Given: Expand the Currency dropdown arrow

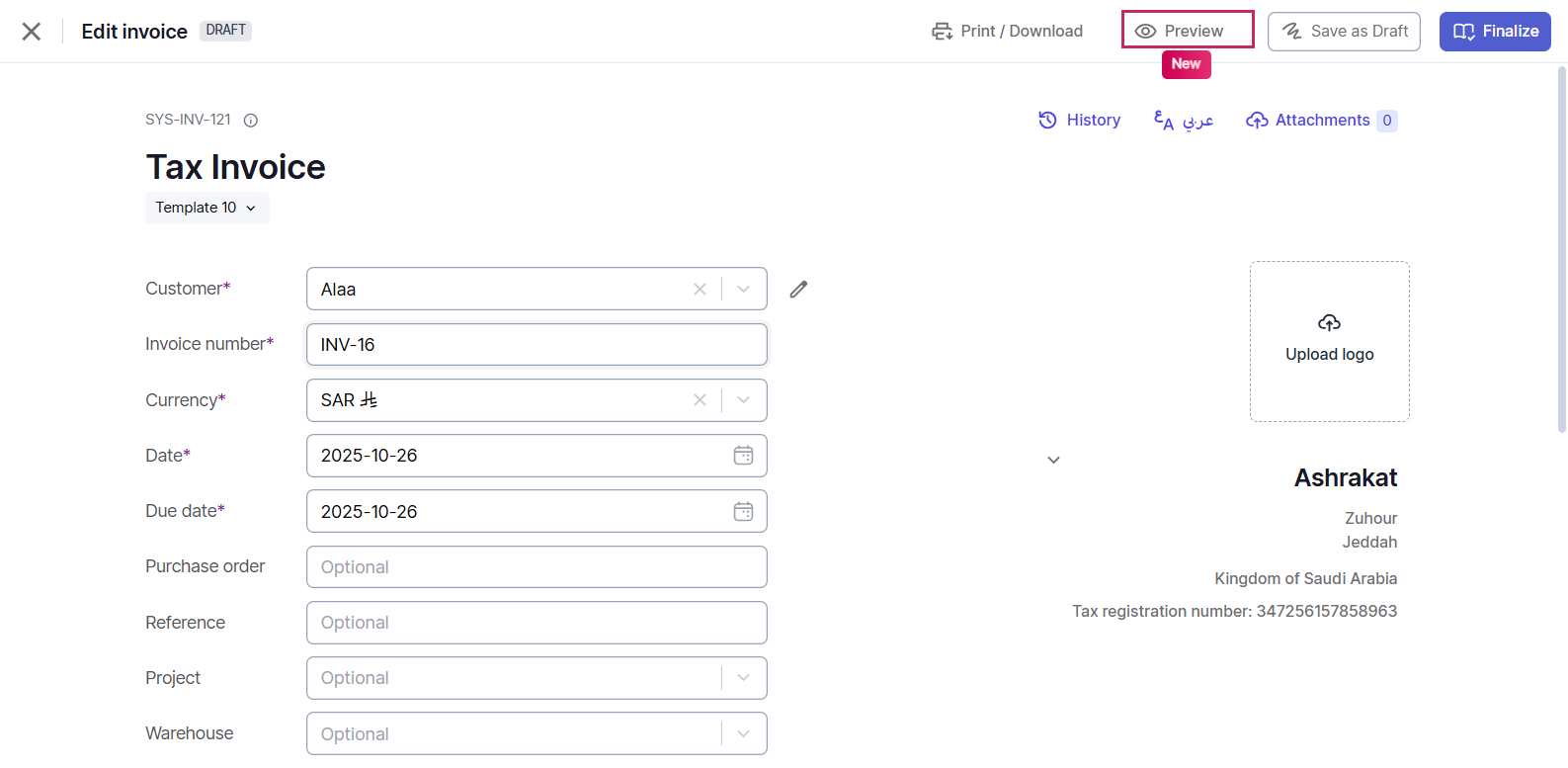Looking at the screenshot, I should click(744, 400).
